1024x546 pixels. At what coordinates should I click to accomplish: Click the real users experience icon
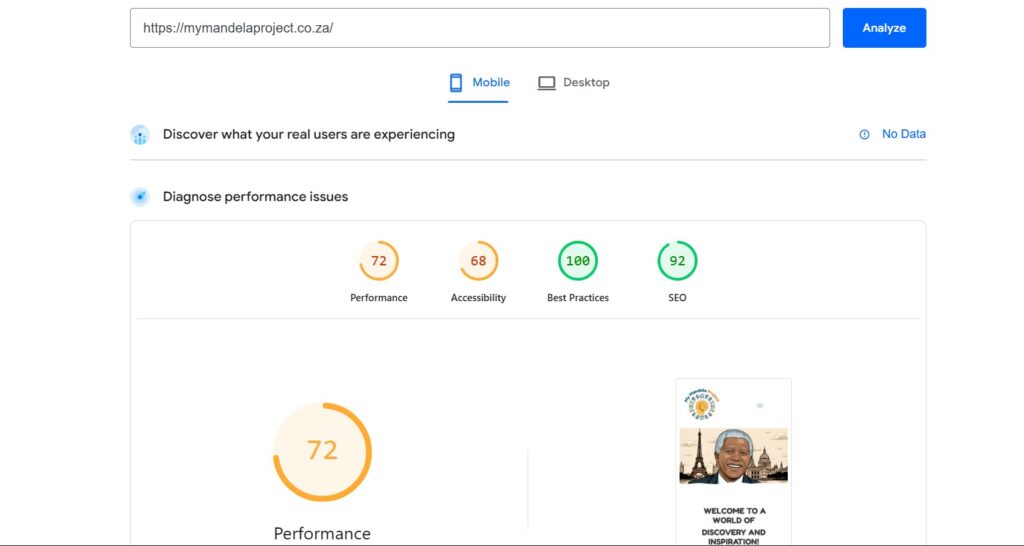[x=140, y=135]
